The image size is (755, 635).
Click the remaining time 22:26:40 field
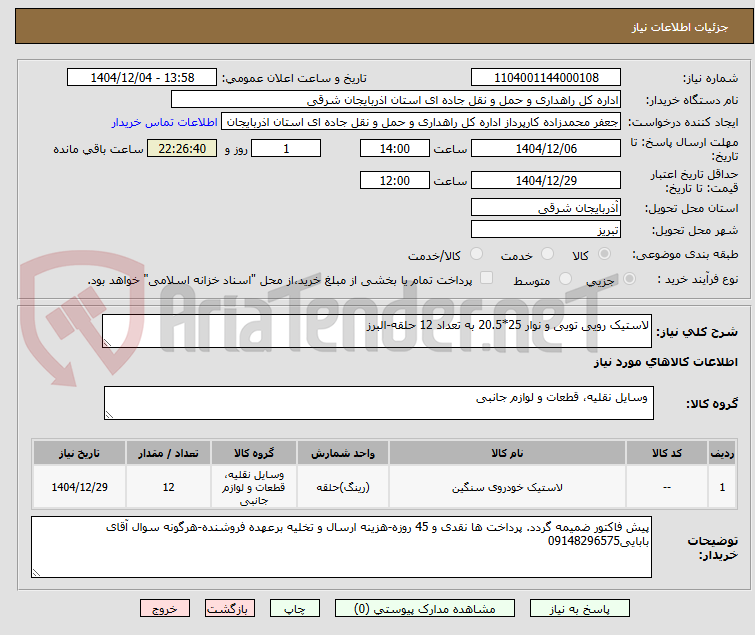182,148
